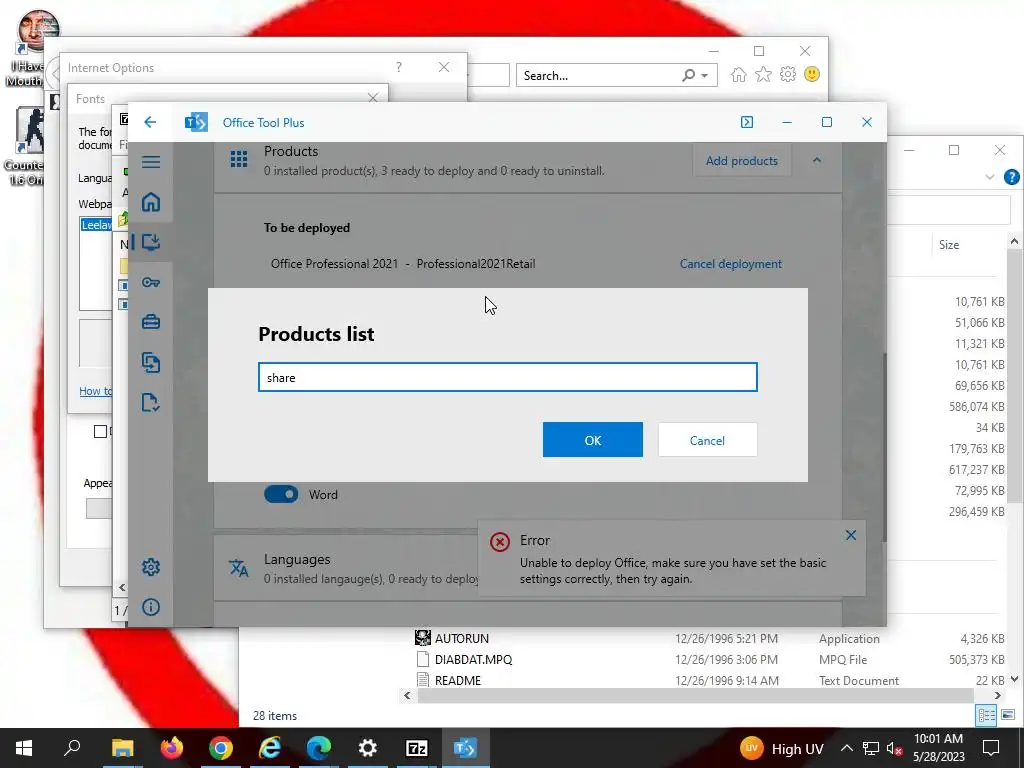Image resolution: width=1024 pixels, height=768 pixels.
Task: Click the checkbox in Internet Options window
Action: [x=100, y=431]
